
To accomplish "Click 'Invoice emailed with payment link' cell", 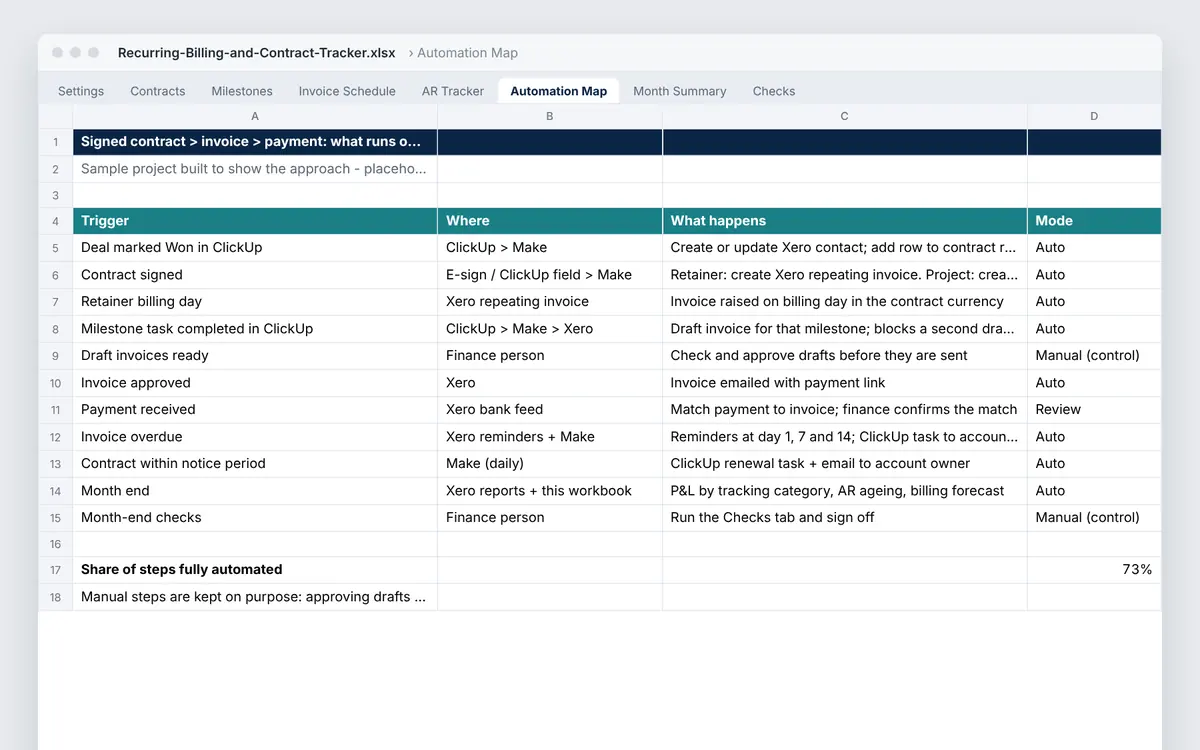I will [845, 383].
